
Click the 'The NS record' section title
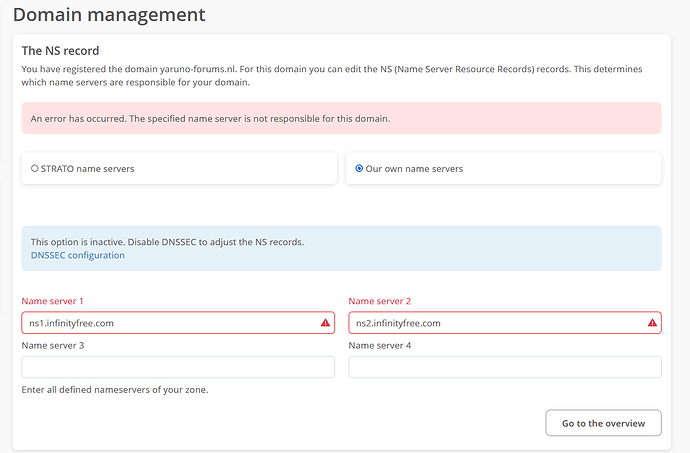60,51
